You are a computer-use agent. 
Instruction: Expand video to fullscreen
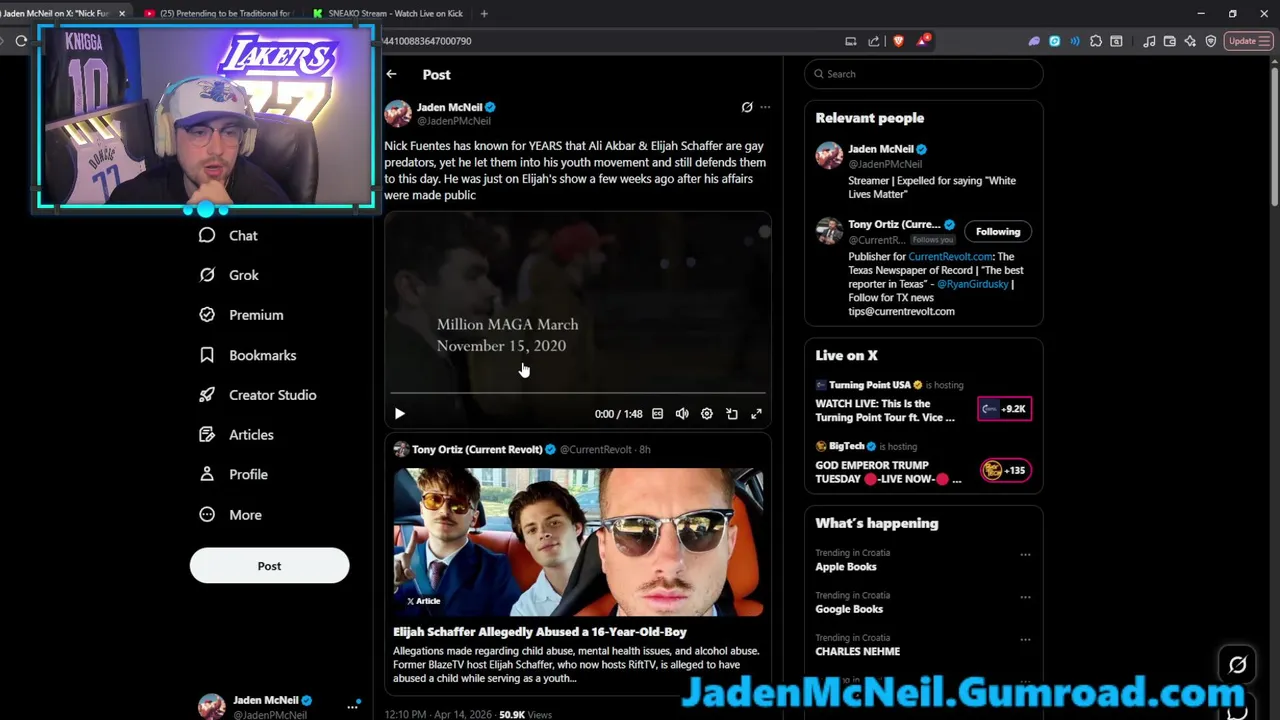(757, 414)
